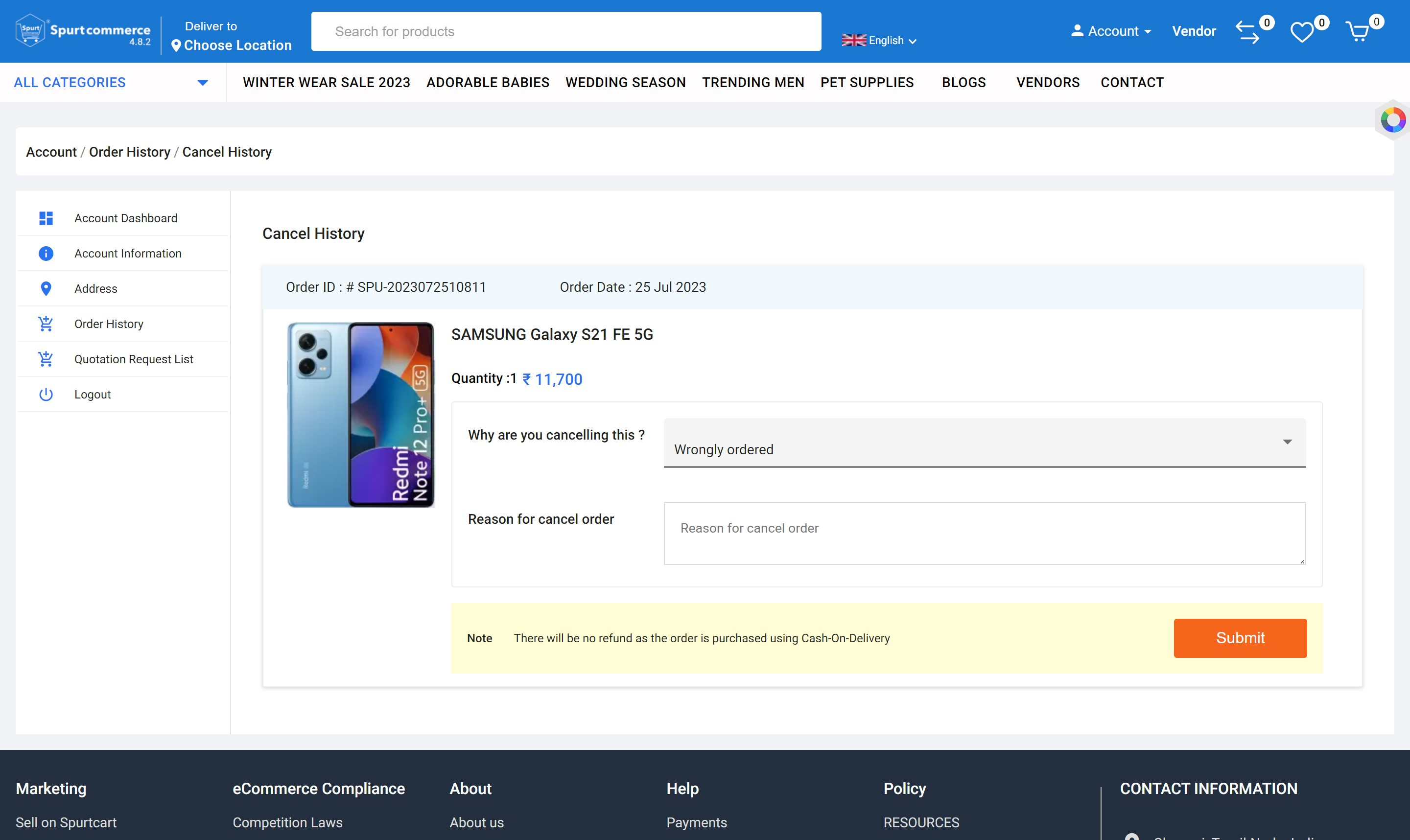The image size is (1410, 840).
Task: Open the Spurtcommerce logo home link
Action: 83,31
